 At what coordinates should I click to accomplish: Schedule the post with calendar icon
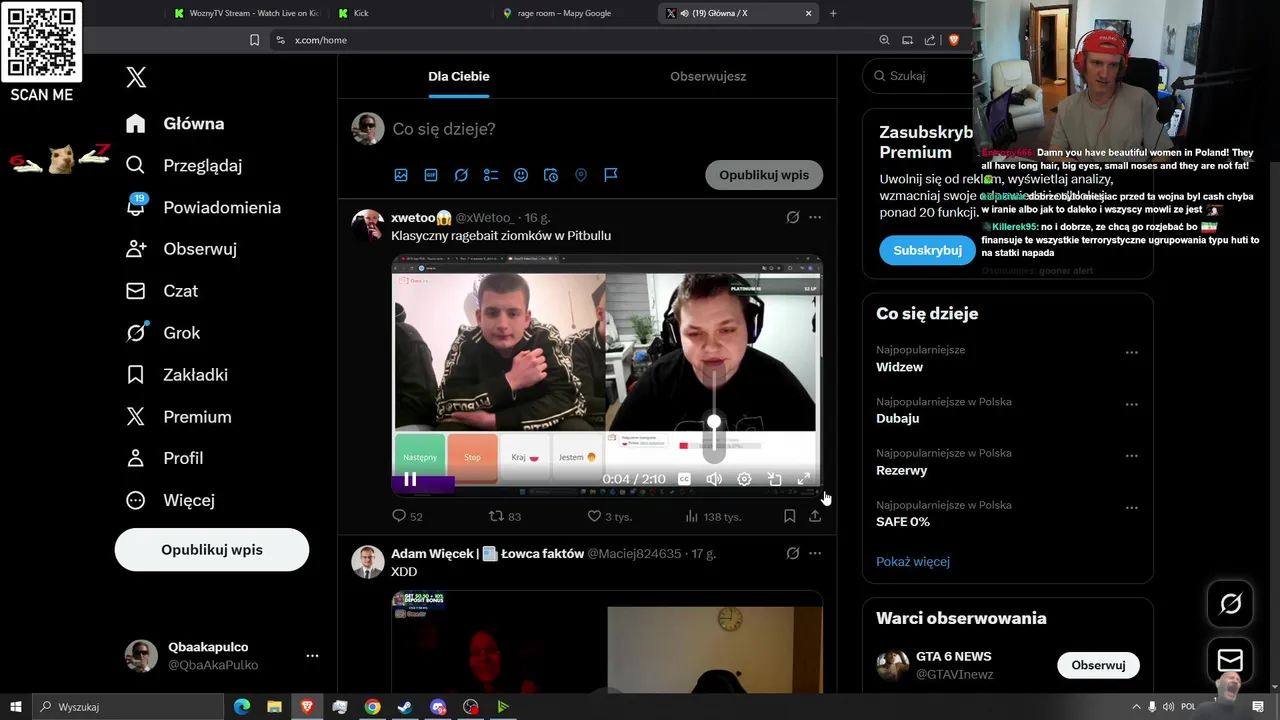[551, 175]
